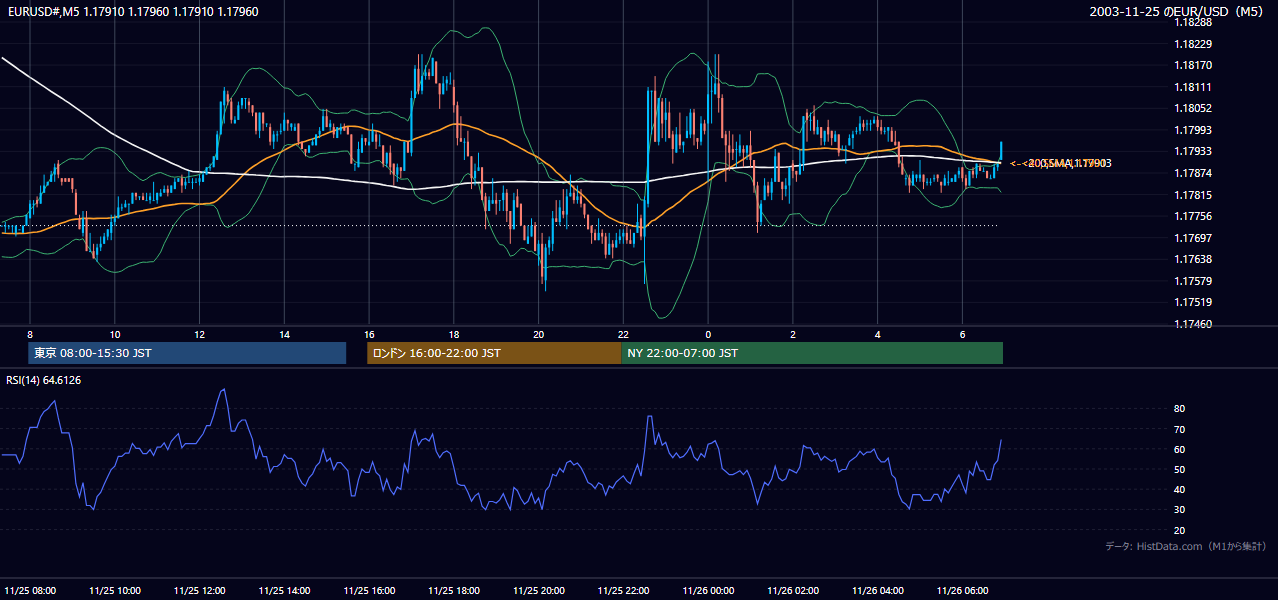Viewport: 1278px width, 600px height.
Task: Click the bottom time label 11/26 00:00
Action: tap(709, 590)
